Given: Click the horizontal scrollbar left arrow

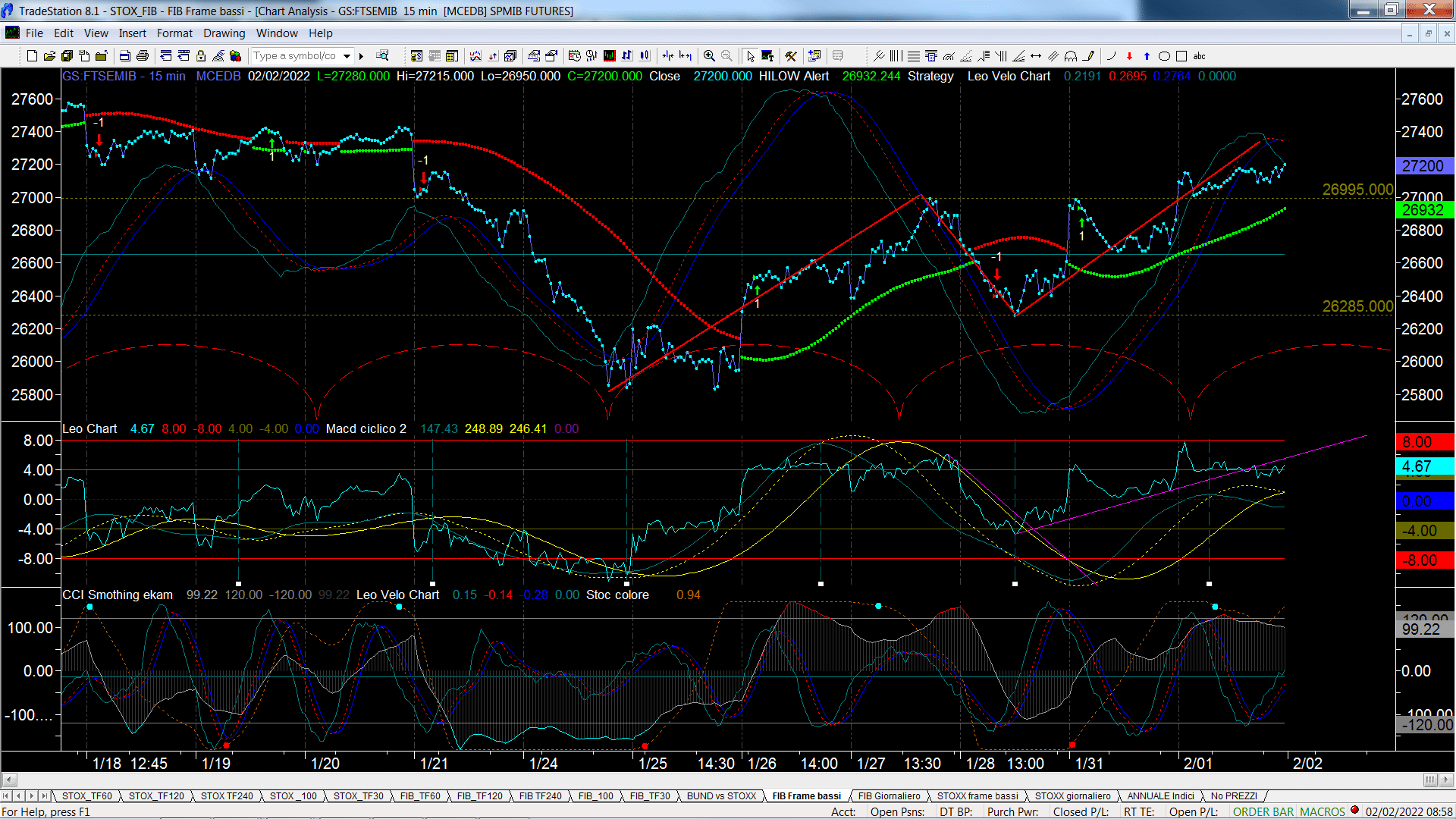Looking at the screenshot, I should click(9, 780).
